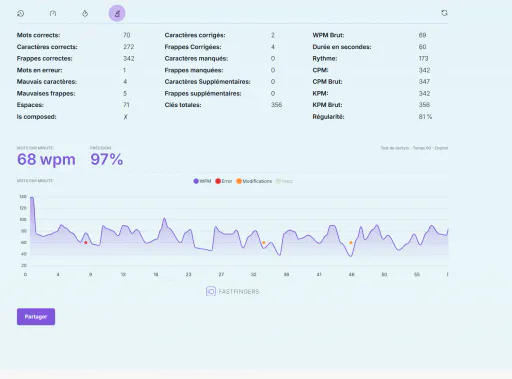Open the speedometer tab icon
512x379 pixels.
(x=53, y=13)
